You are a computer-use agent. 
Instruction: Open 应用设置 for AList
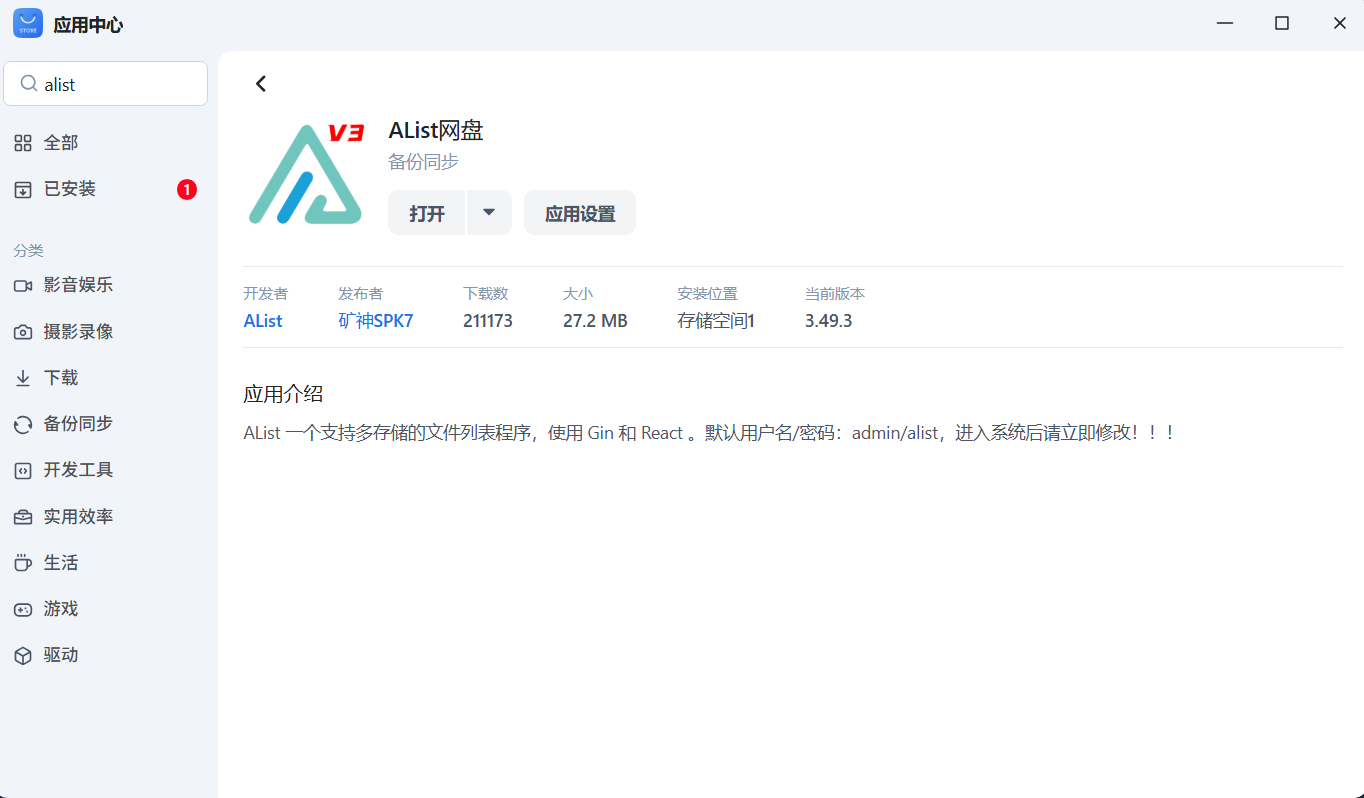580,213
